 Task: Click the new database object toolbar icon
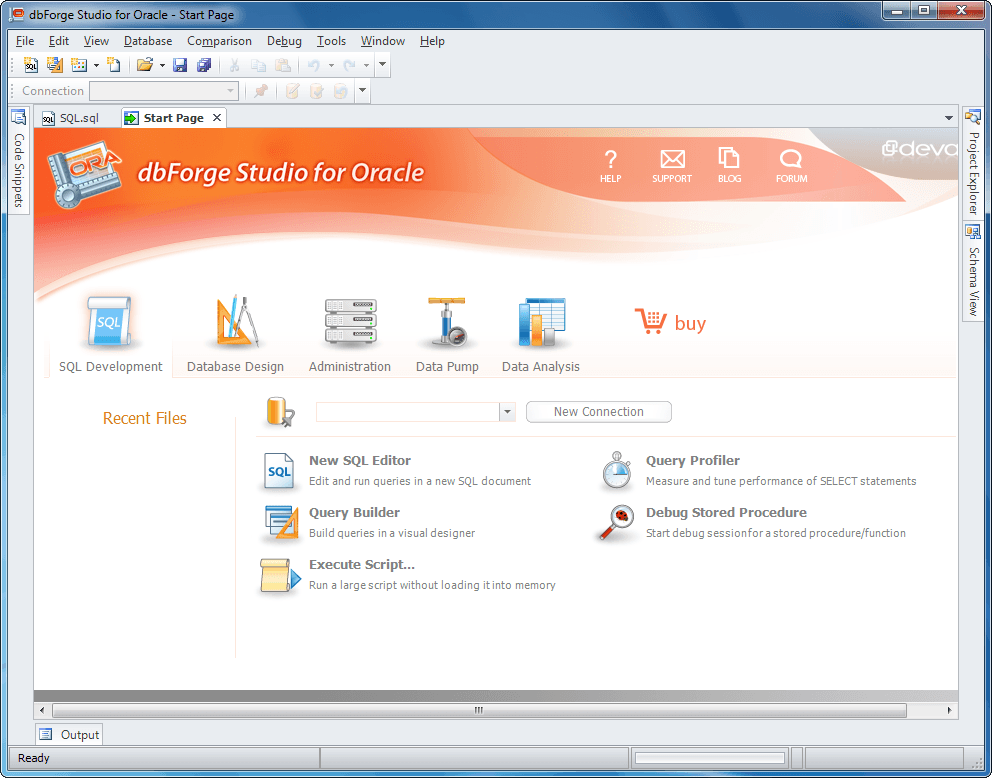[x=79, y=65]
